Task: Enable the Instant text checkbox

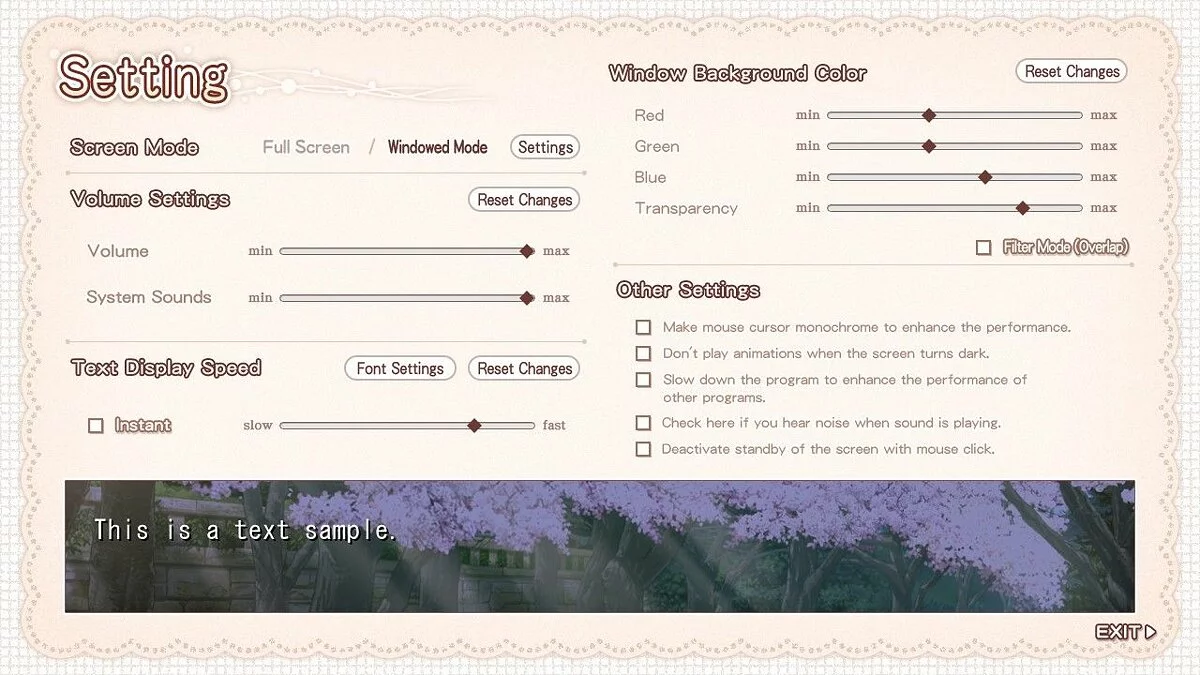Action: tap(96, 426)
